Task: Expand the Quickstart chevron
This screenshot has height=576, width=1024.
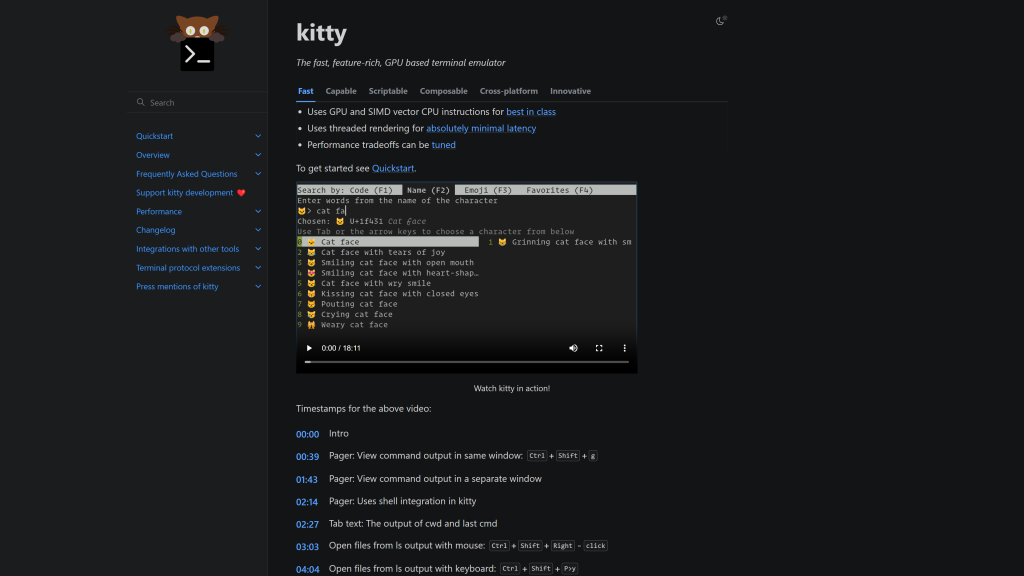Action: point(258,136)
